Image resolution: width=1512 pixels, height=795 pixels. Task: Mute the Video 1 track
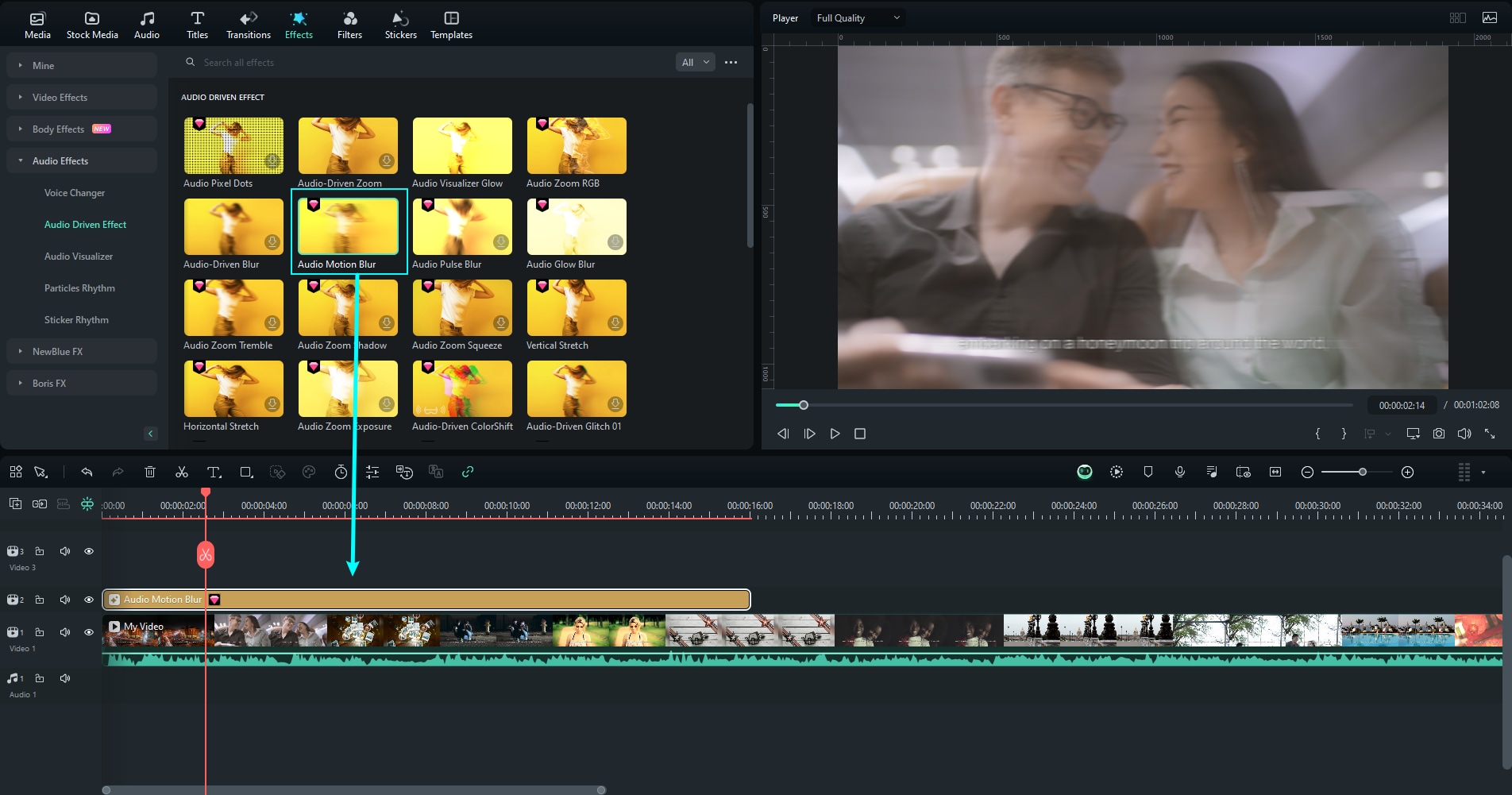click(x=65, y=632)
